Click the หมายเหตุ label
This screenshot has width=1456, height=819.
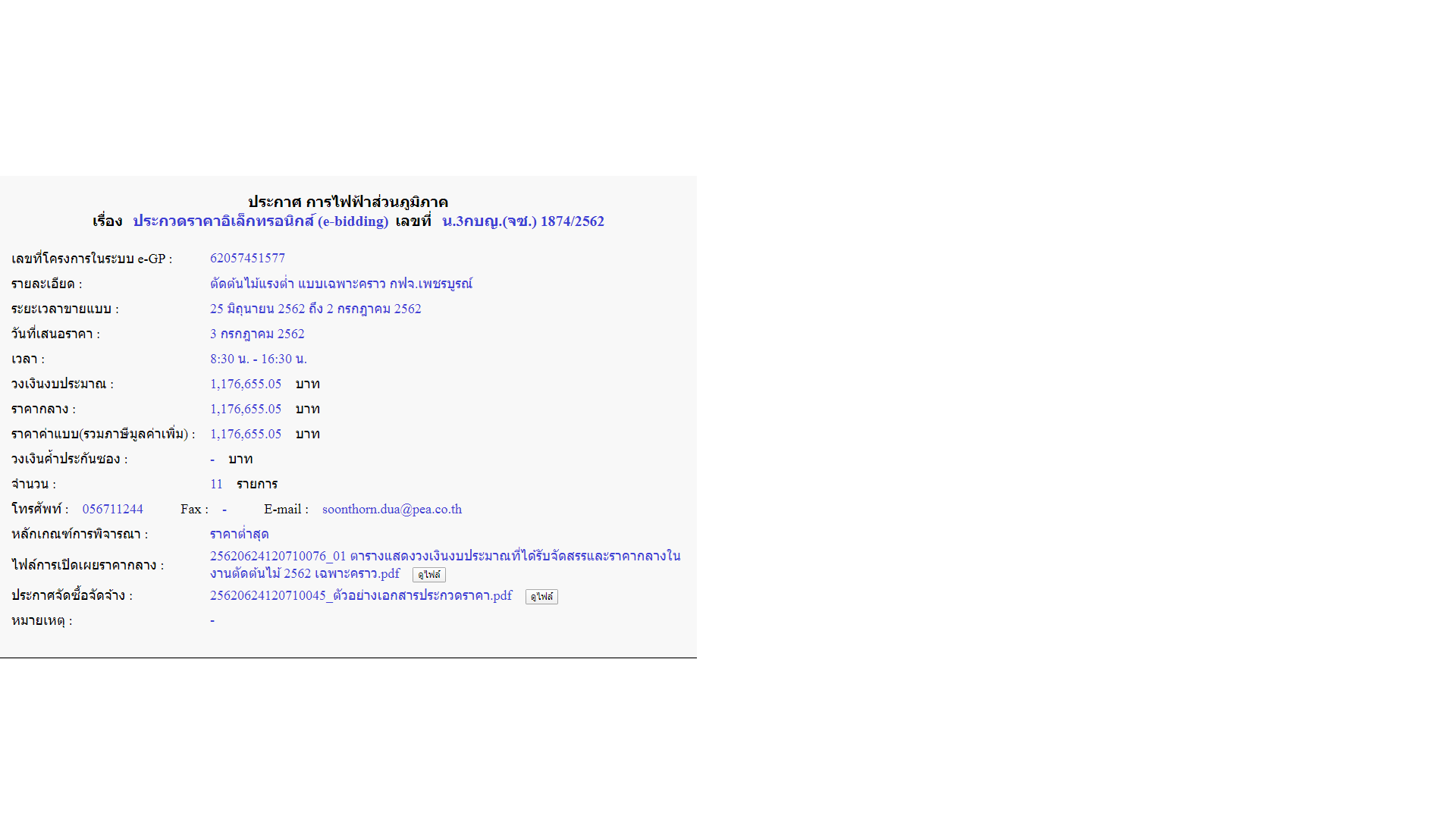coord(42,620)
